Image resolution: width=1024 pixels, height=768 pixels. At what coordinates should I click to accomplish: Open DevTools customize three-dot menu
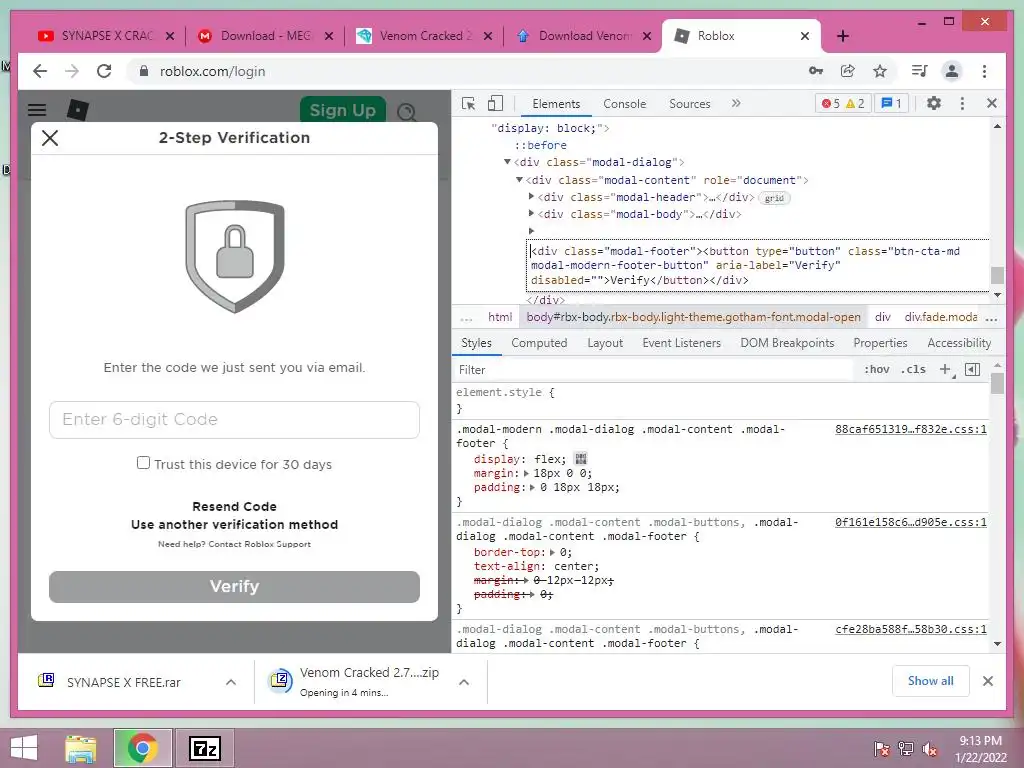962,103
